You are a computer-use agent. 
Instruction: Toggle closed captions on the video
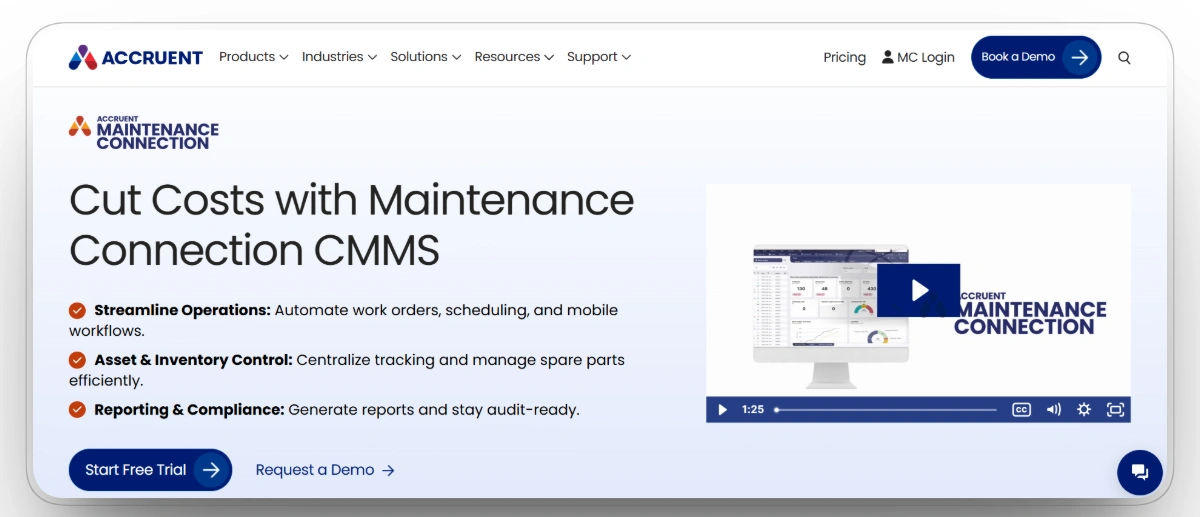click(x=1021, y=409)
